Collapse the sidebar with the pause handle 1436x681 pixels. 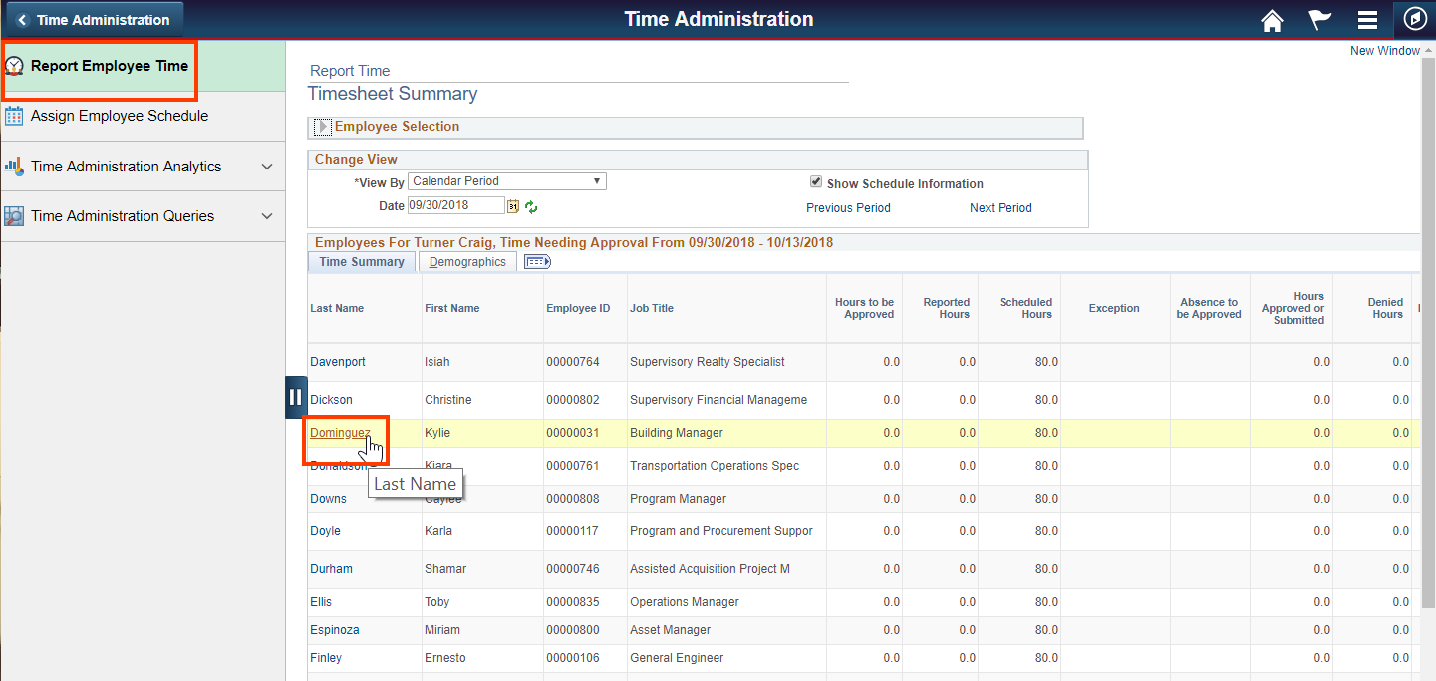pyautogui.click(x=295, y=397)
